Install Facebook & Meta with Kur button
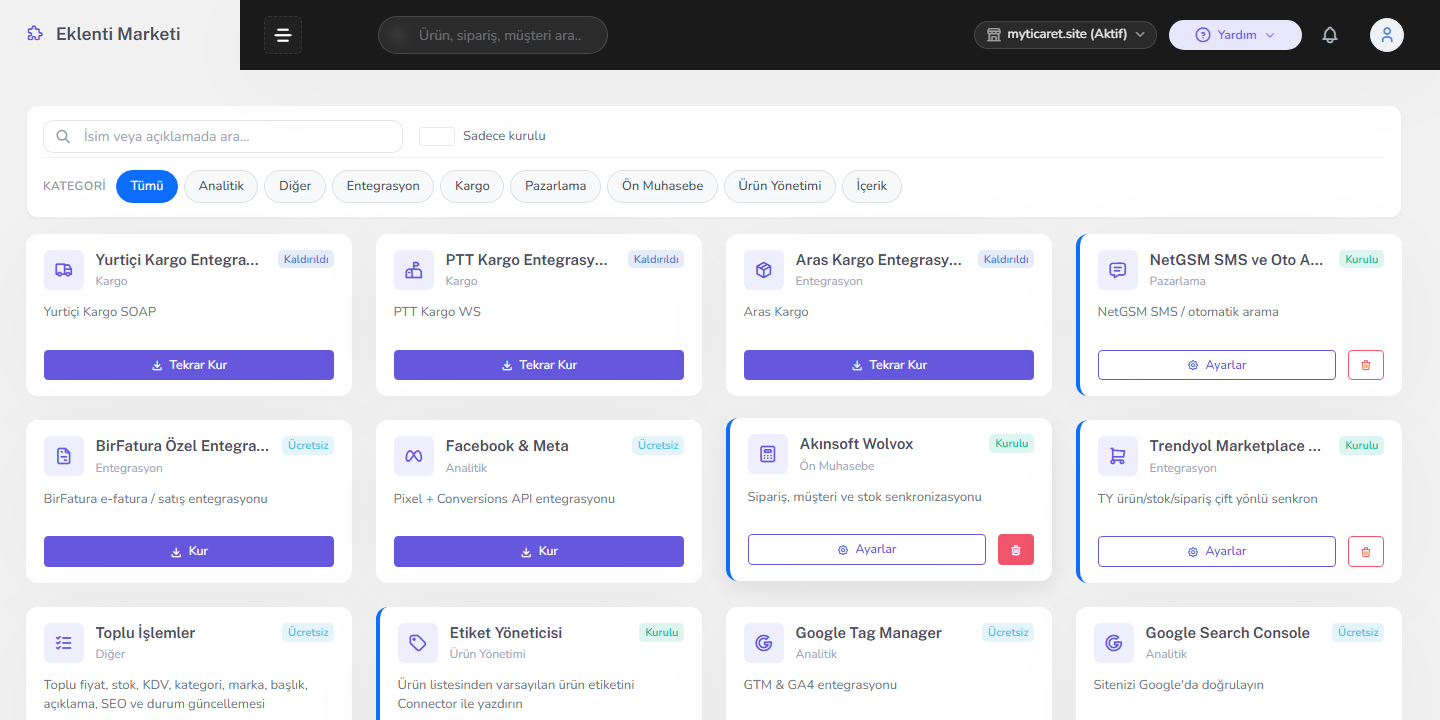The image size is (1440, 720). click(539, 551)
